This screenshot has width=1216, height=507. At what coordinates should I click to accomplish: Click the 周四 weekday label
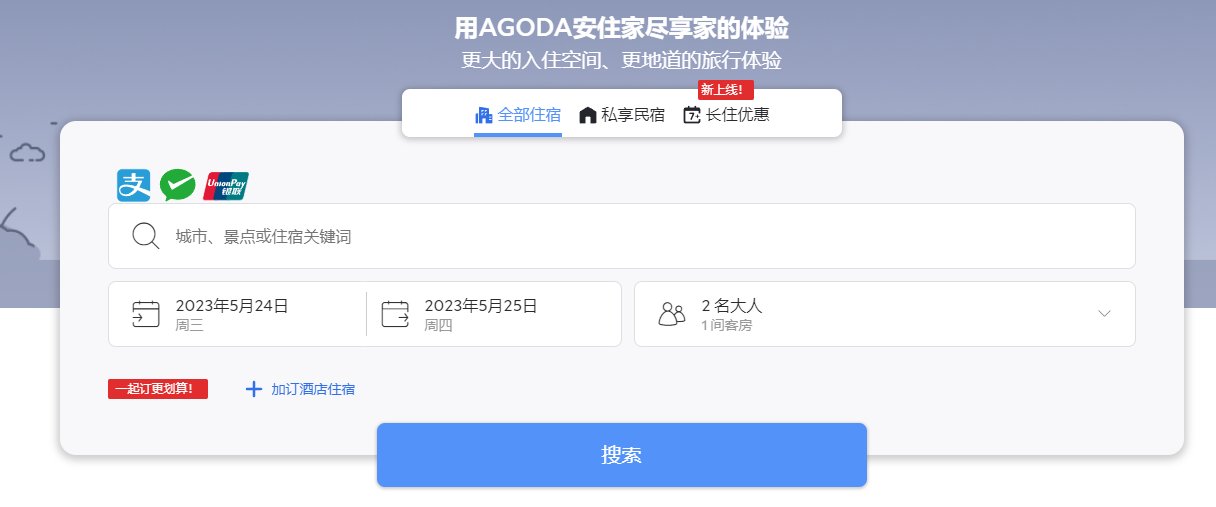pyautogui.click(x=438, y=326)
